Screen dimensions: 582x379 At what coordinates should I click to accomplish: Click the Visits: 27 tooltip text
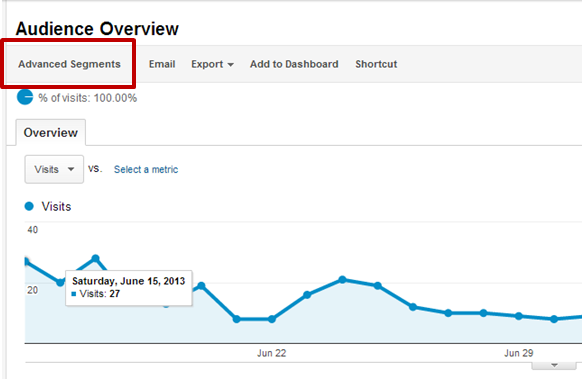[99, 294]
